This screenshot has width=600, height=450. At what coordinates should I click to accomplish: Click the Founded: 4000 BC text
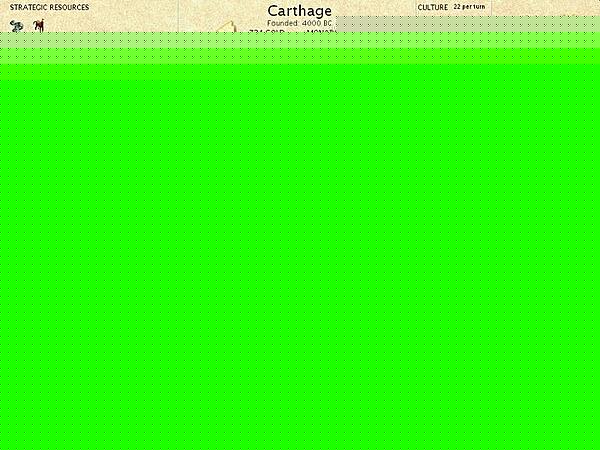[299, 23]
